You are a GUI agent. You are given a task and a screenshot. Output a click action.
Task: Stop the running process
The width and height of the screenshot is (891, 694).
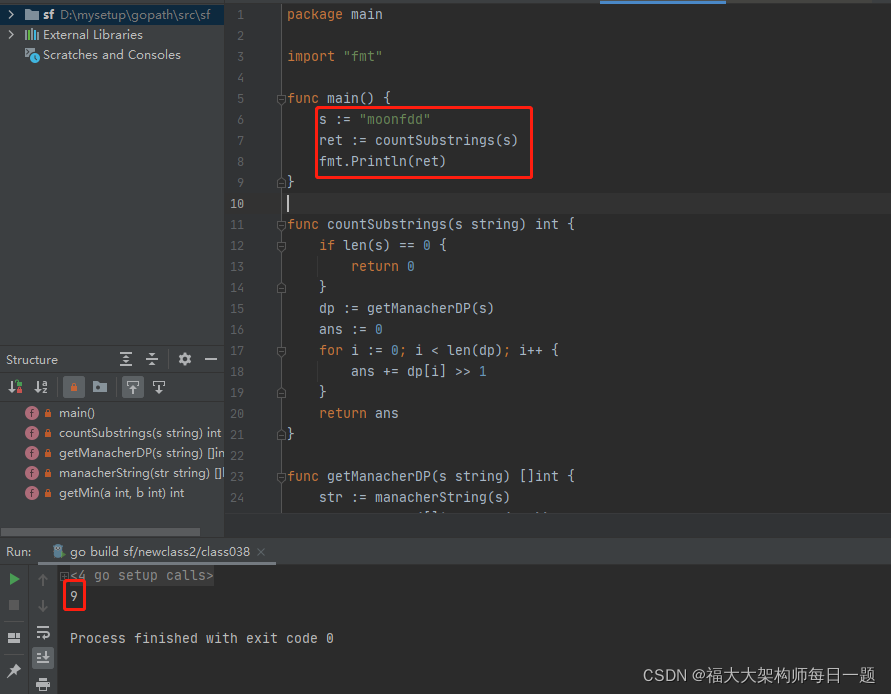14,605
